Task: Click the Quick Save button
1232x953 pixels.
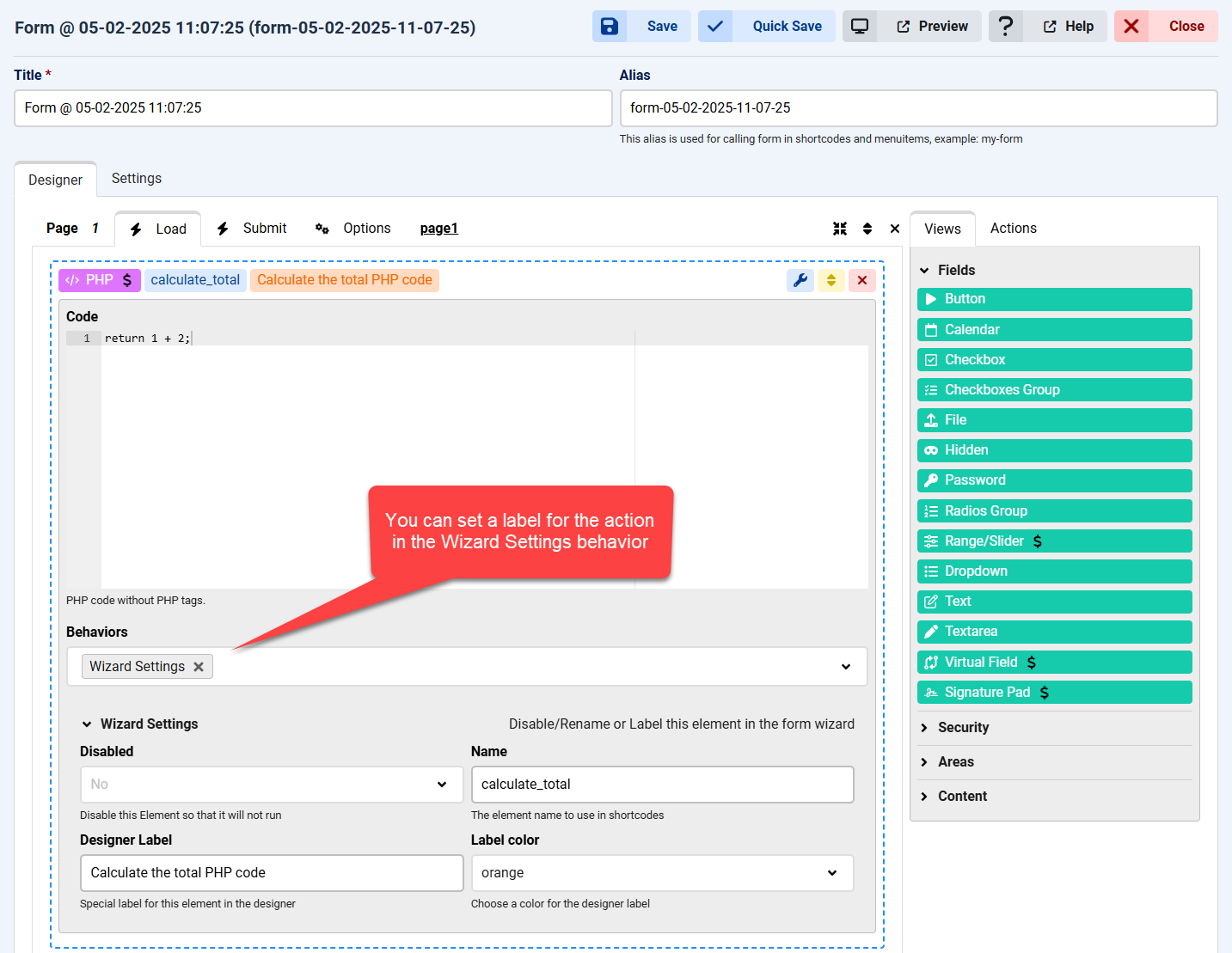Action: click(766, 27)
